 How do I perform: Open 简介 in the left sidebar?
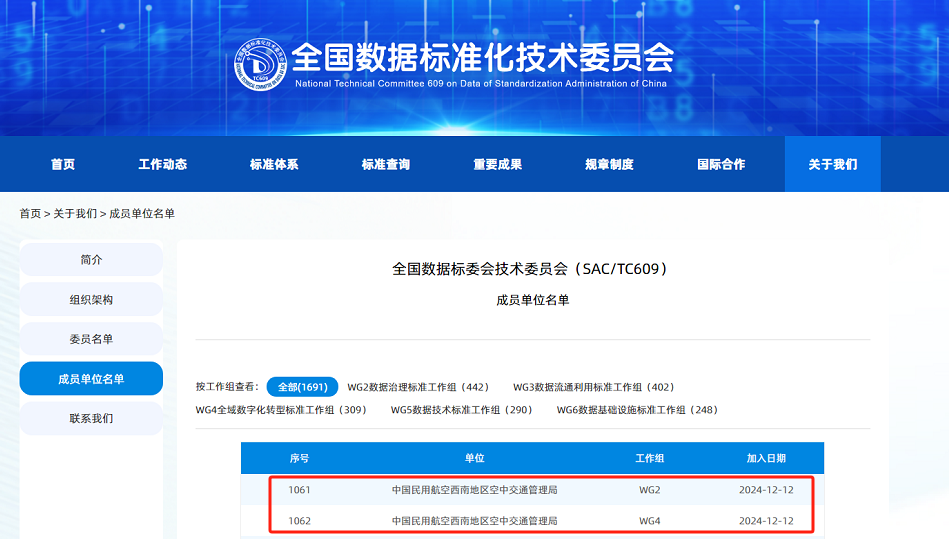(x=91, y=260)
